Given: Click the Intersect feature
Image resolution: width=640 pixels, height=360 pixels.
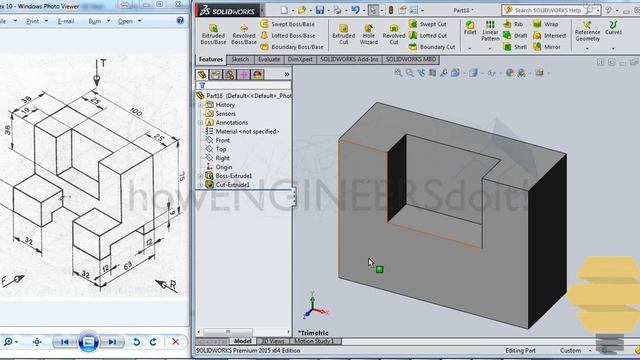Looking at the screenshot, I should (549, 36).
